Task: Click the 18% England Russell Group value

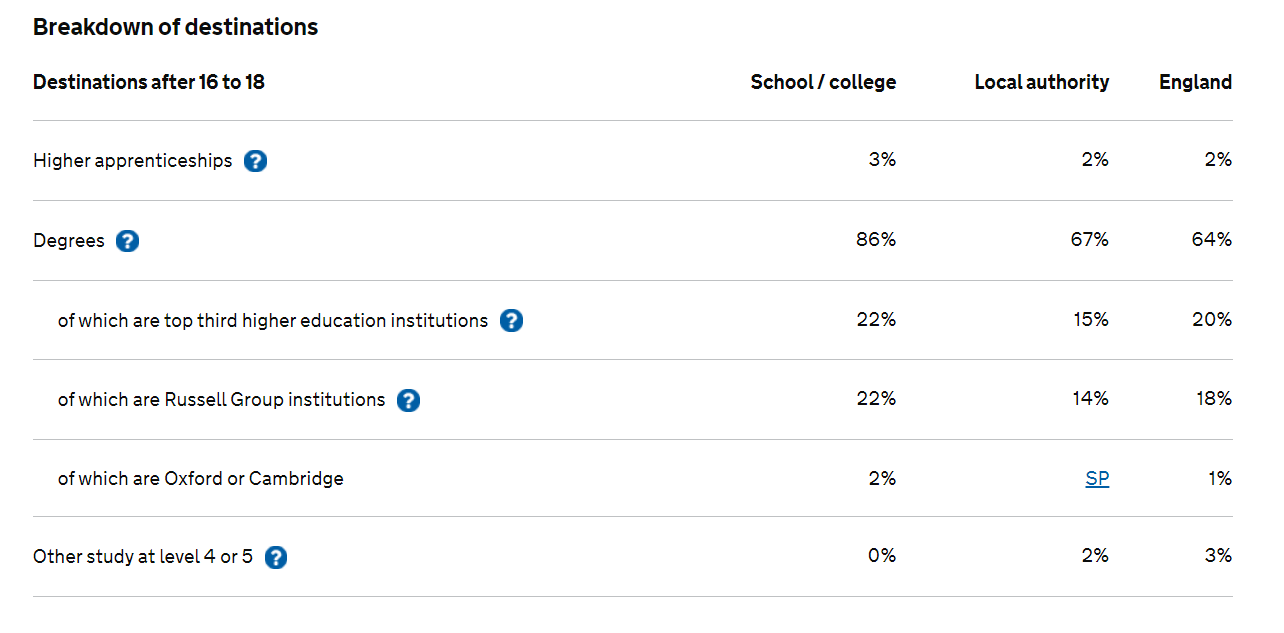Action: [1214, 399]
